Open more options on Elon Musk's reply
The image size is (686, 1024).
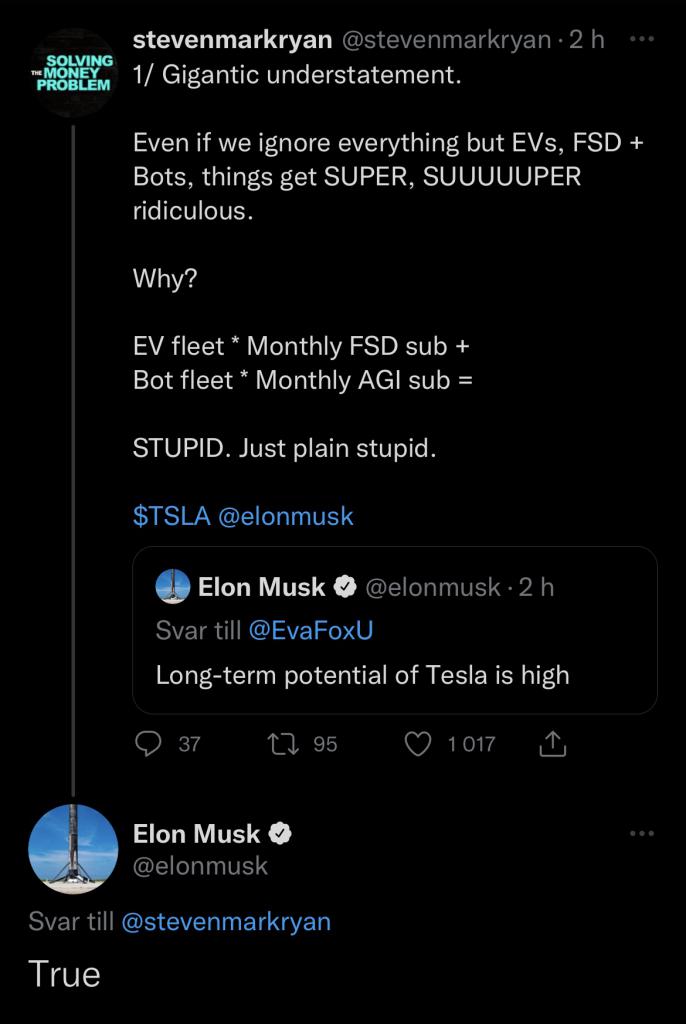click(x=643, y=833)
